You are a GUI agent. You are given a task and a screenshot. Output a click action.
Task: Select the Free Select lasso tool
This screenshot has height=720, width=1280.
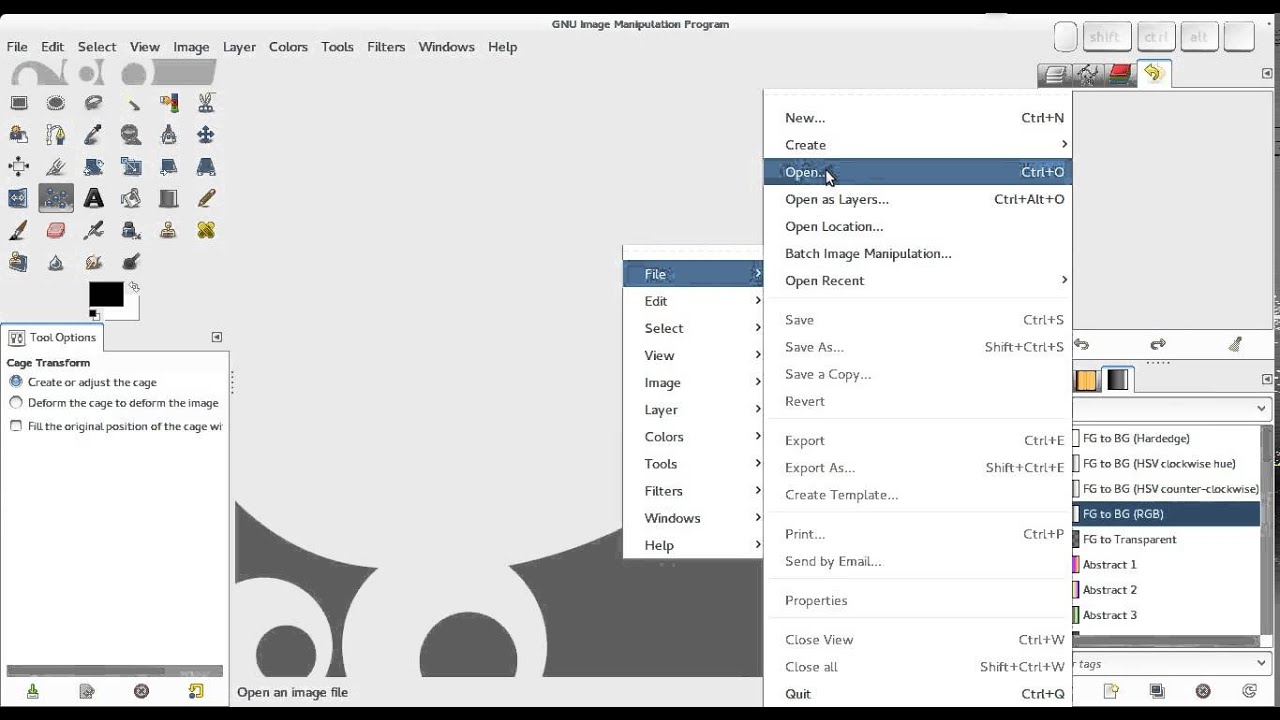[x=93, y=102]
